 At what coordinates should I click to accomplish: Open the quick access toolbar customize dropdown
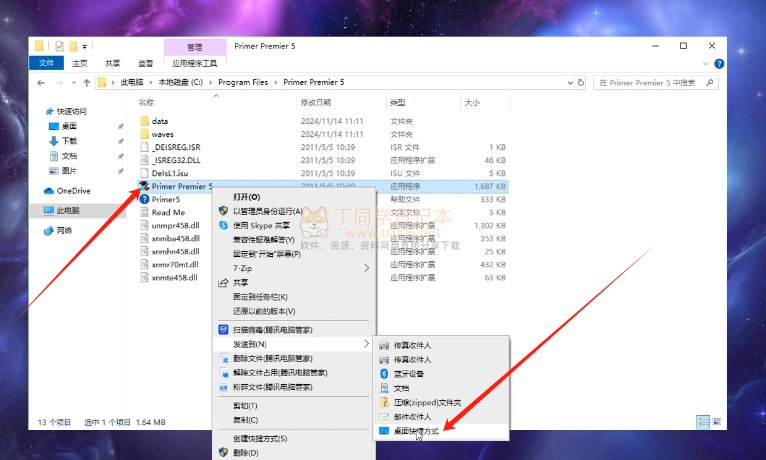click(85, 46)
